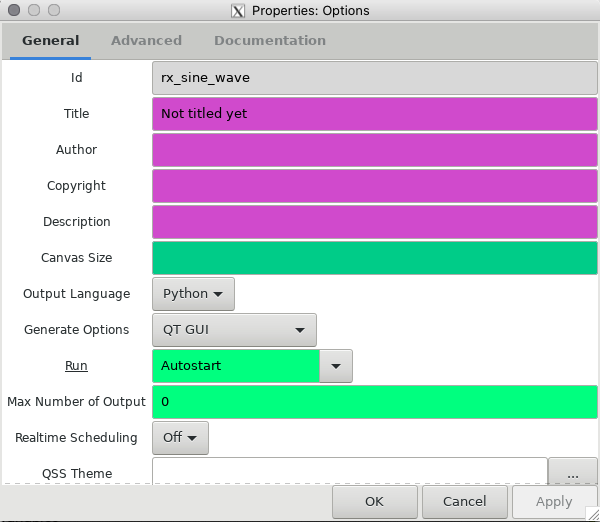The image size is (600, 522).
Task: Expand the Generate Options QT GUI dropdown
Action: [234, 330]
